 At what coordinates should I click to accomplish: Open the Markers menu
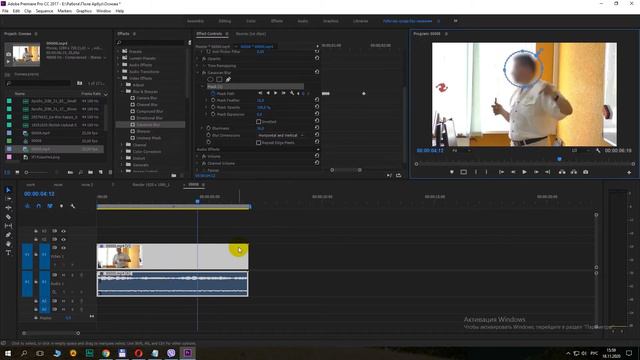coord(64,11)
